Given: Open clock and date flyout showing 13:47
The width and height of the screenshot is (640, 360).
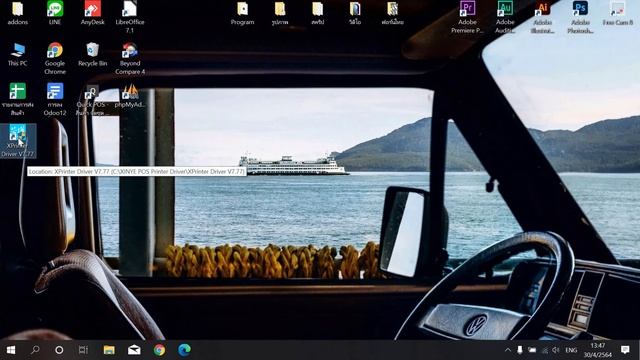Looking at the screenshot, I should coord(598,350).
